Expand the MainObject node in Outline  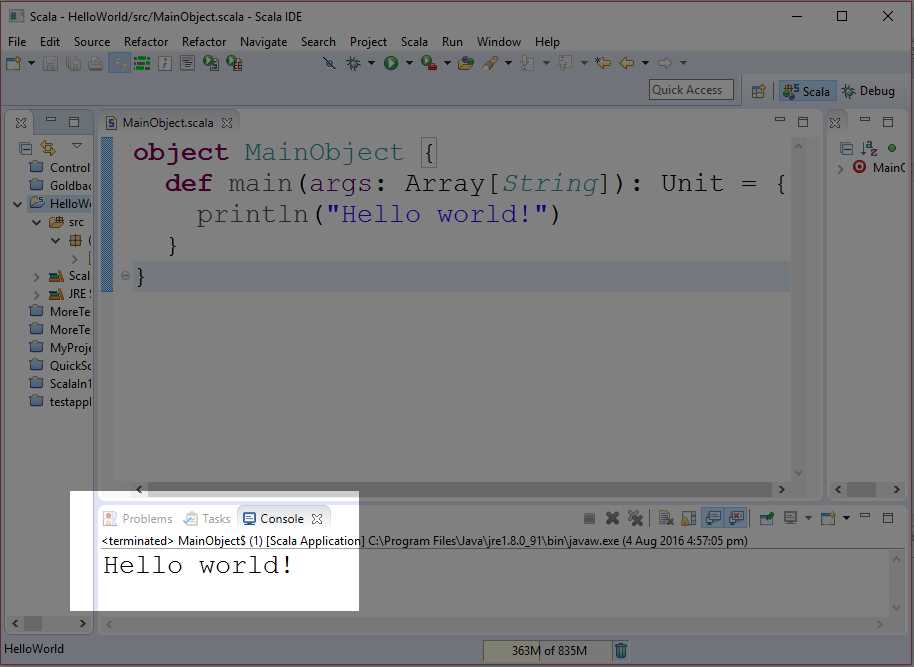click(840, 168)
